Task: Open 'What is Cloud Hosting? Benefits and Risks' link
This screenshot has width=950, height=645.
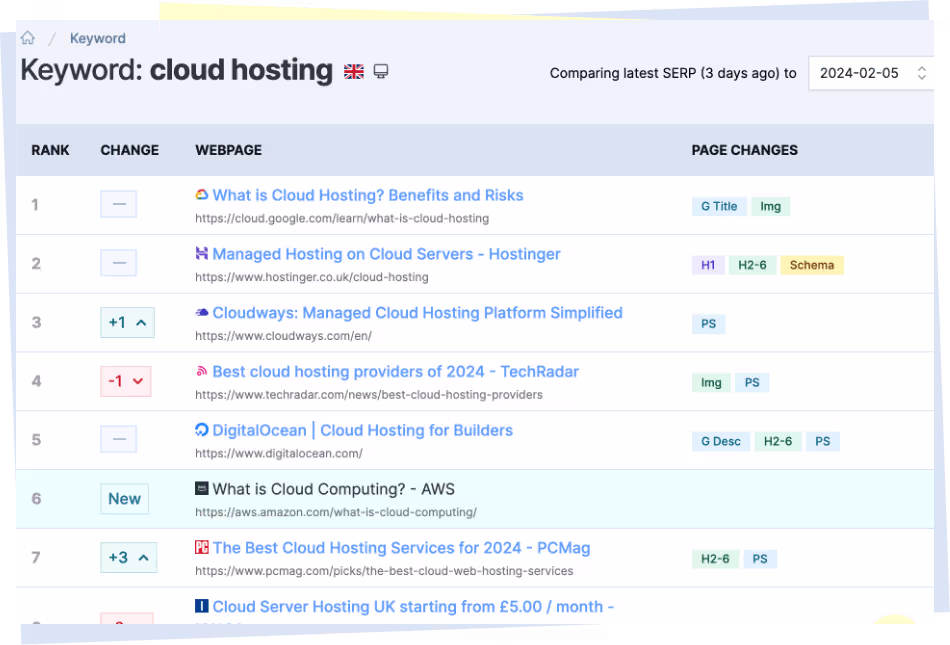Action: tap(368, 195)
